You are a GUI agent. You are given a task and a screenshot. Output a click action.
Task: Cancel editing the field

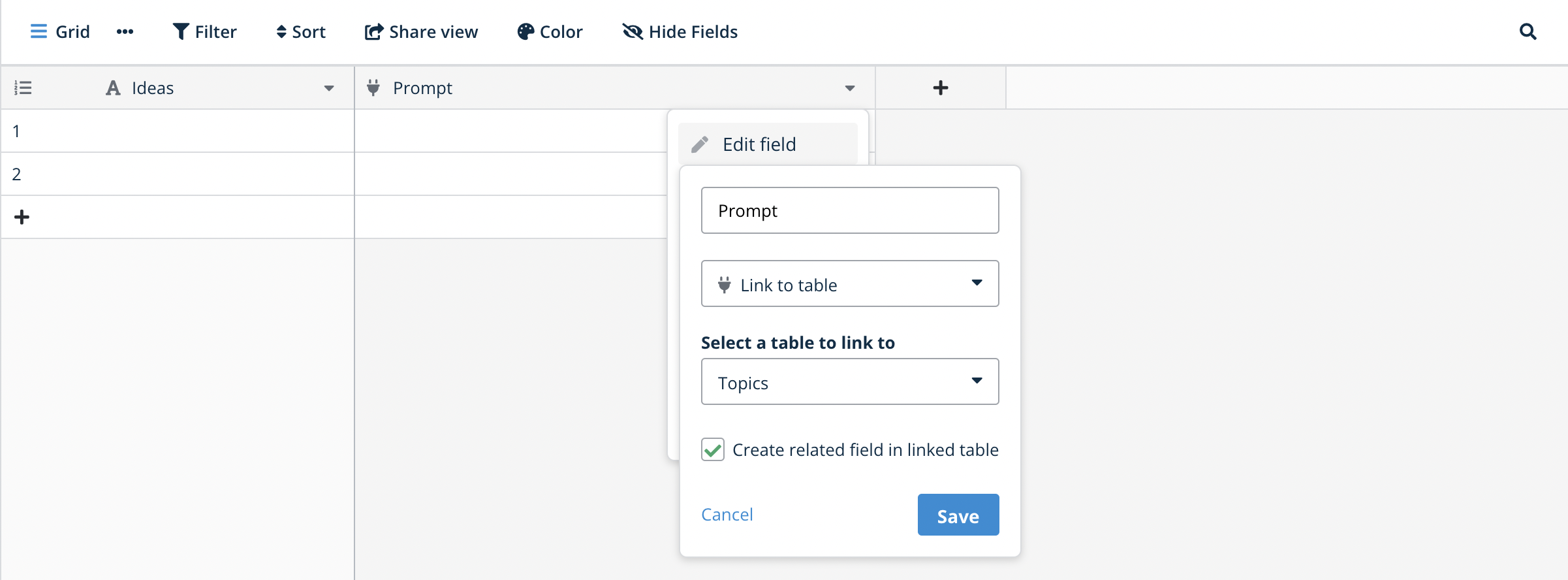point(727,515)
